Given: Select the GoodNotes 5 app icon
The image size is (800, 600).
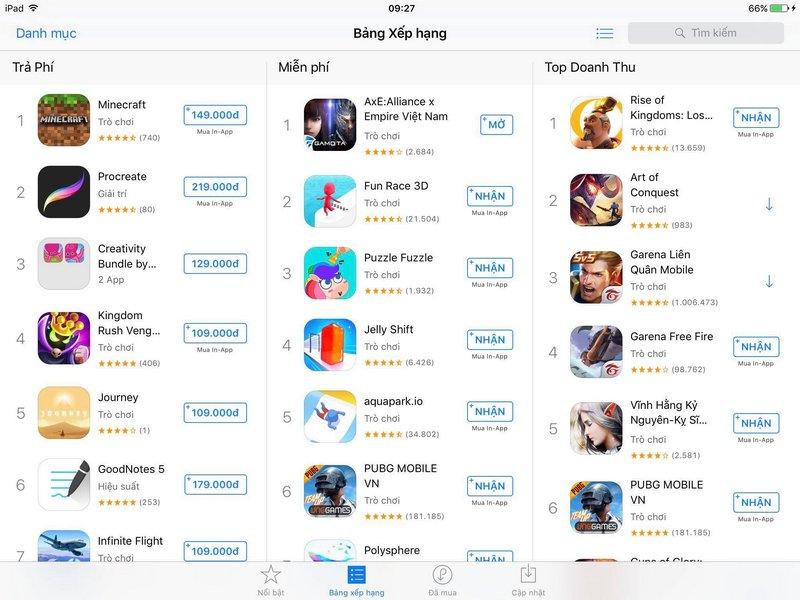Looking at the screenshot, I should pos(64,485).
